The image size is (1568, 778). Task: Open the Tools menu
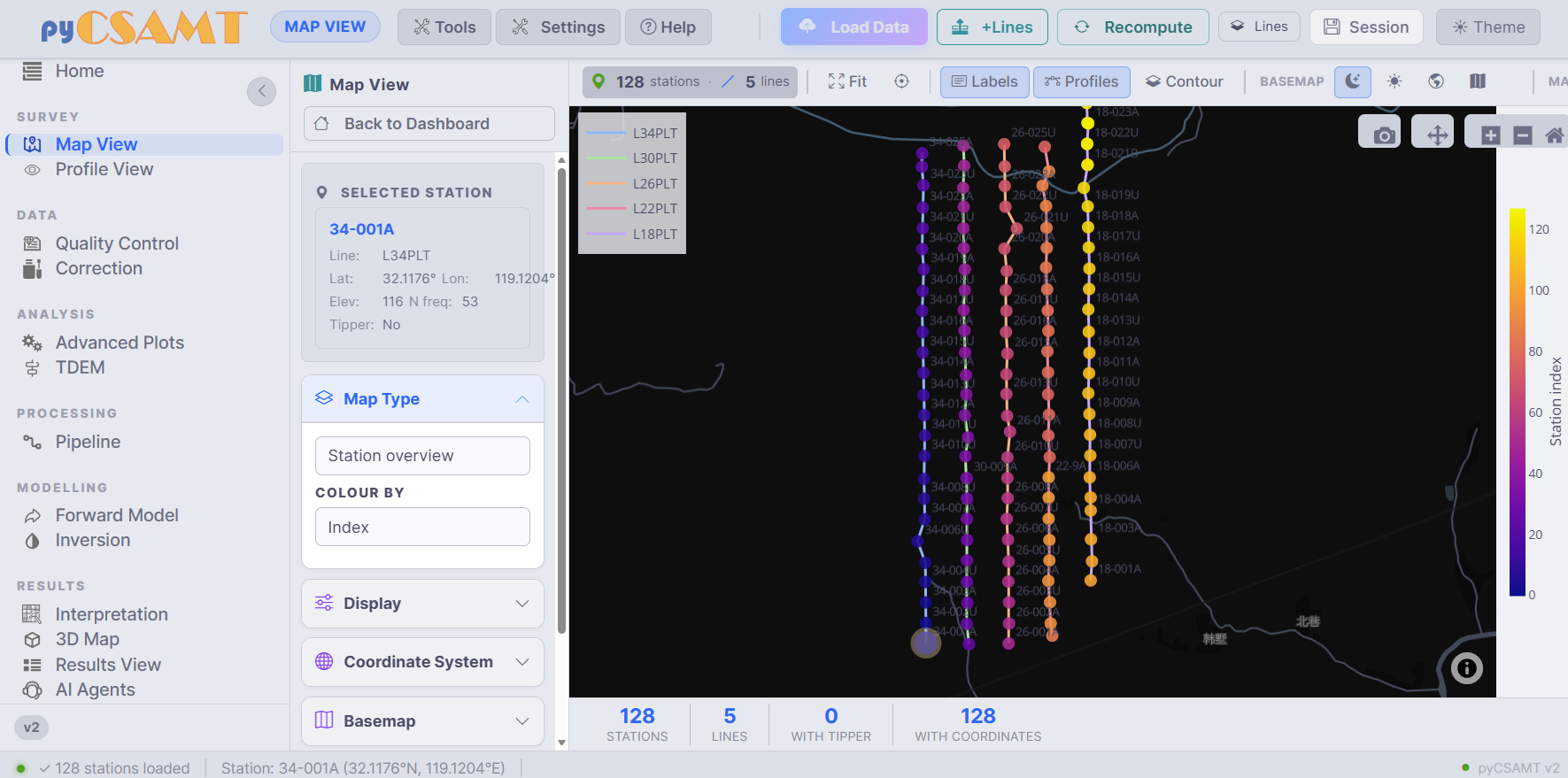pos(444,27)
